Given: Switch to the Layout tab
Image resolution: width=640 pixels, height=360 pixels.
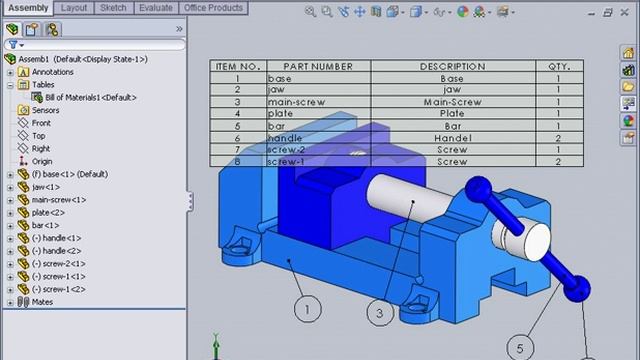Looking at the screenshot, I should [74, 8].
